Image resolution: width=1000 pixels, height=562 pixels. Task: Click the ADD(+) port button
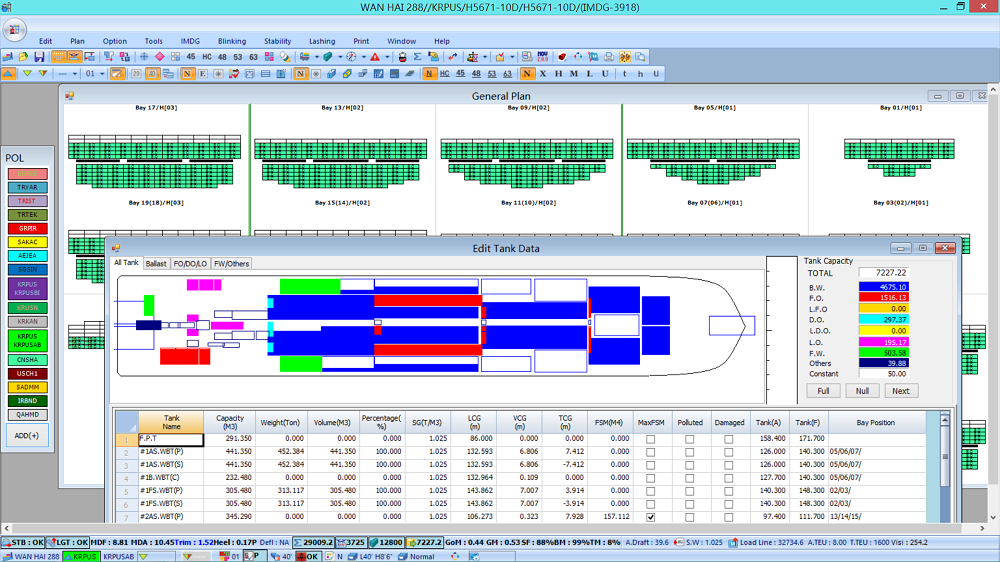tap(27, 435)
